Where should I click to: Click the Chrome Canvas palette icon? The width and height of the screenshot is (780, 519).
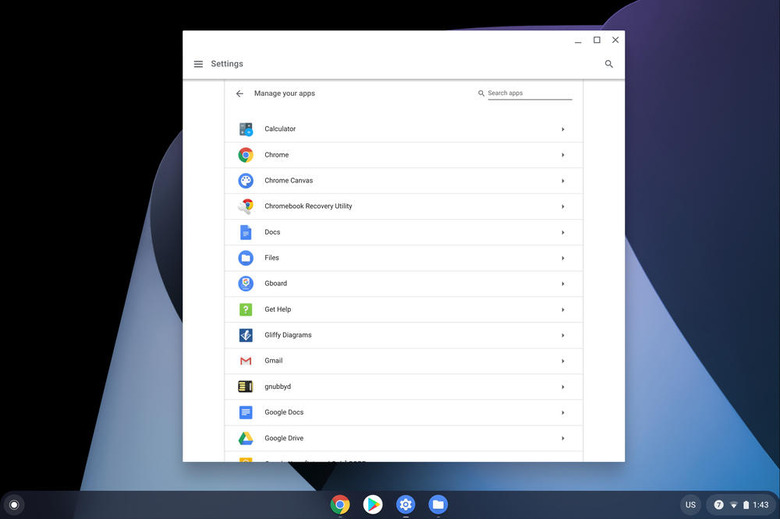point(246,181)
